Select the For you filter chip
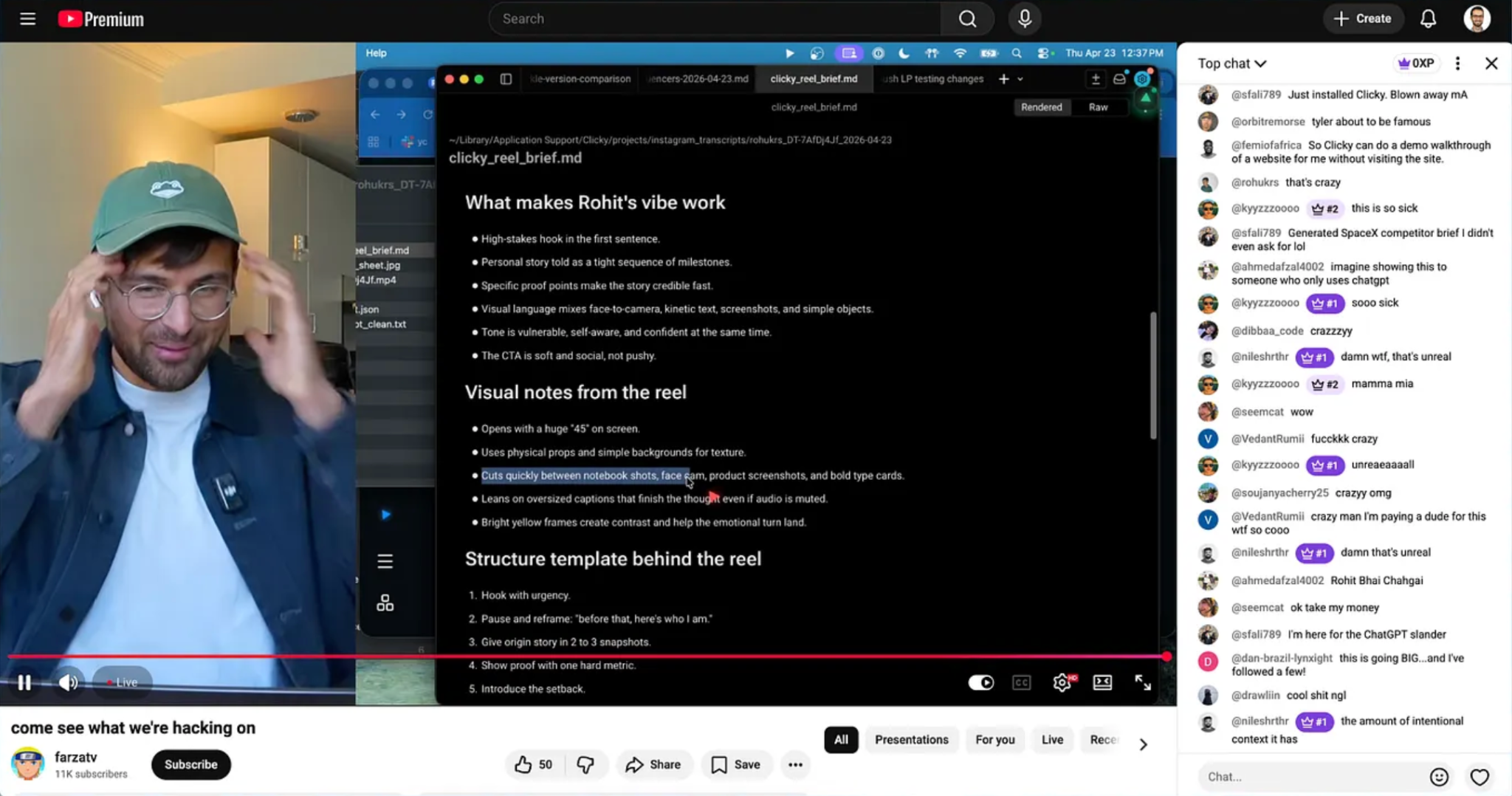 994,739
